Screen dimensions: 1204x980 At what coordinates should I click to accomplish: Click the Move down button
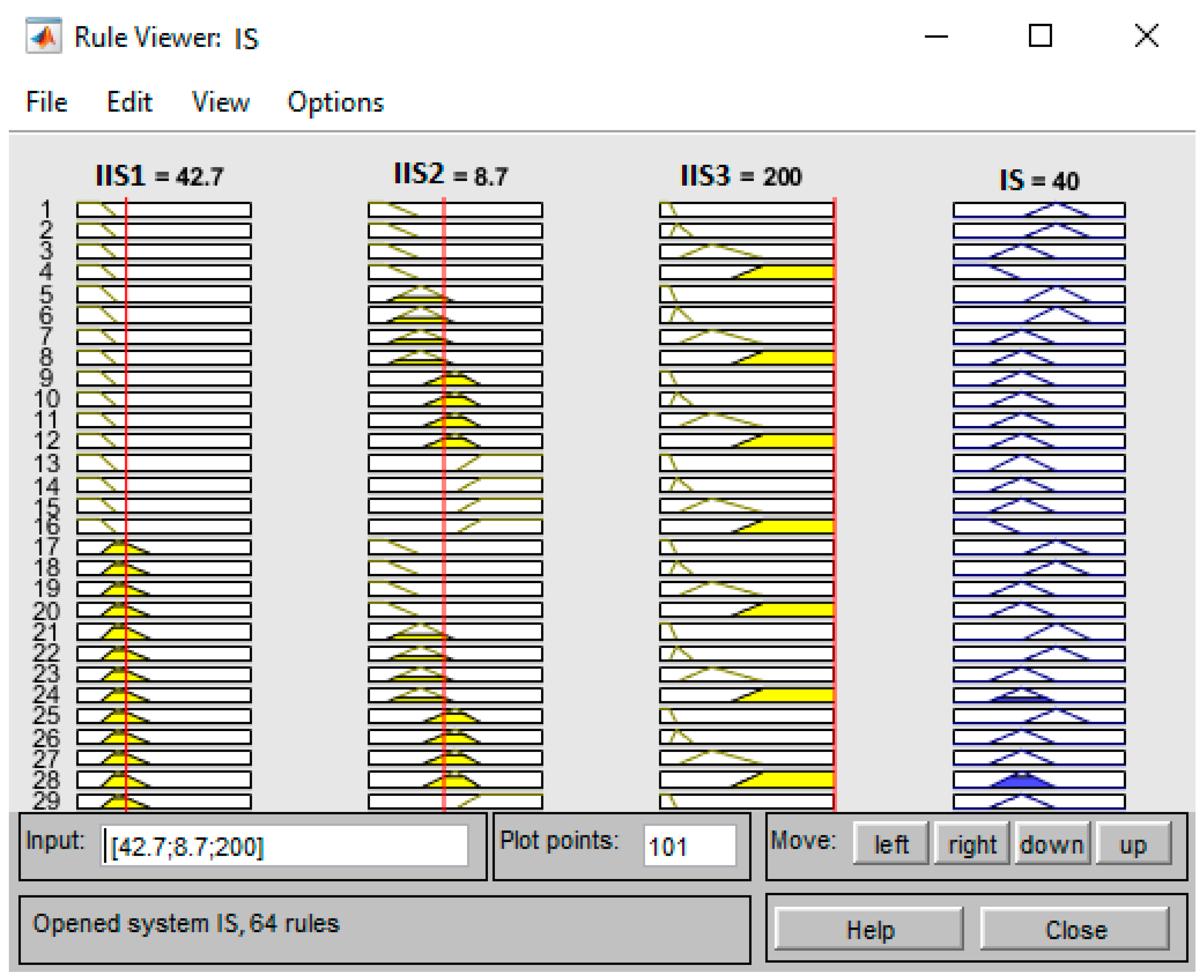coord(1052,845)
